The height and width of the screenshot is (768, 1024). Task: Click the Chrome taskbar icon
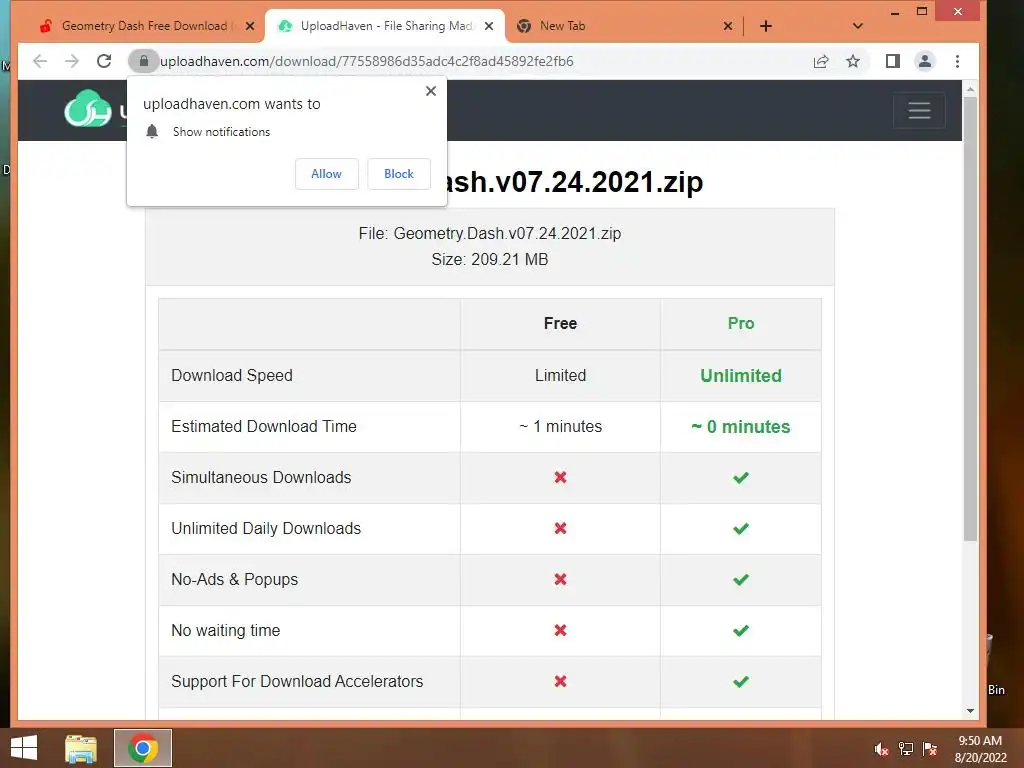(x=143, y=748)
